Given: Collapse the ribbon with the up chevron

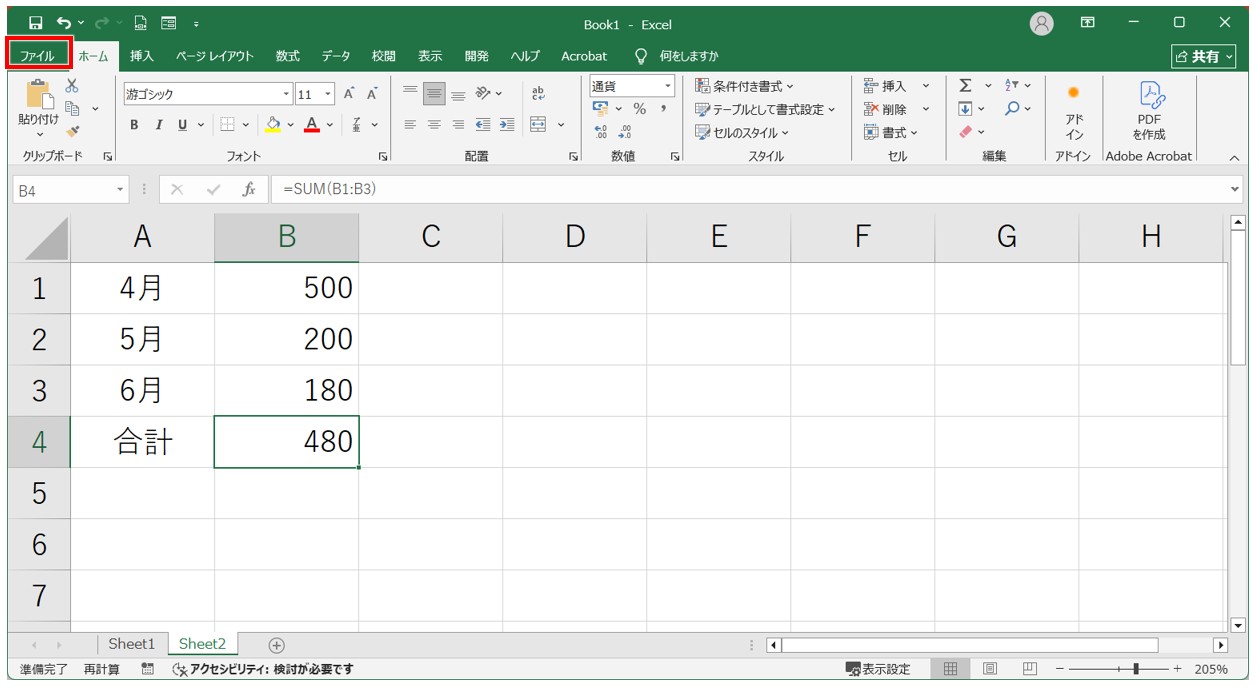Looking at the screenshot, I should 1234,157.
